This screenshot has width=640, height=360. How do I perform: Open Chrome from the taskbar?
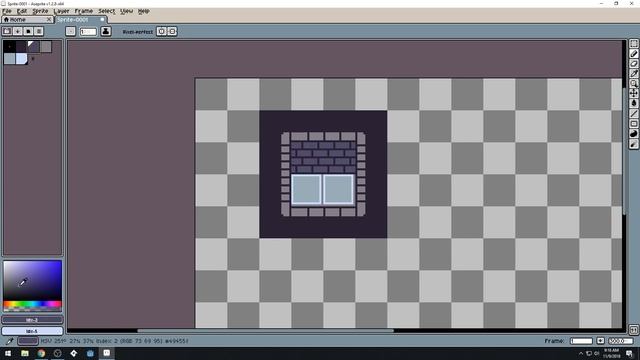41,353
